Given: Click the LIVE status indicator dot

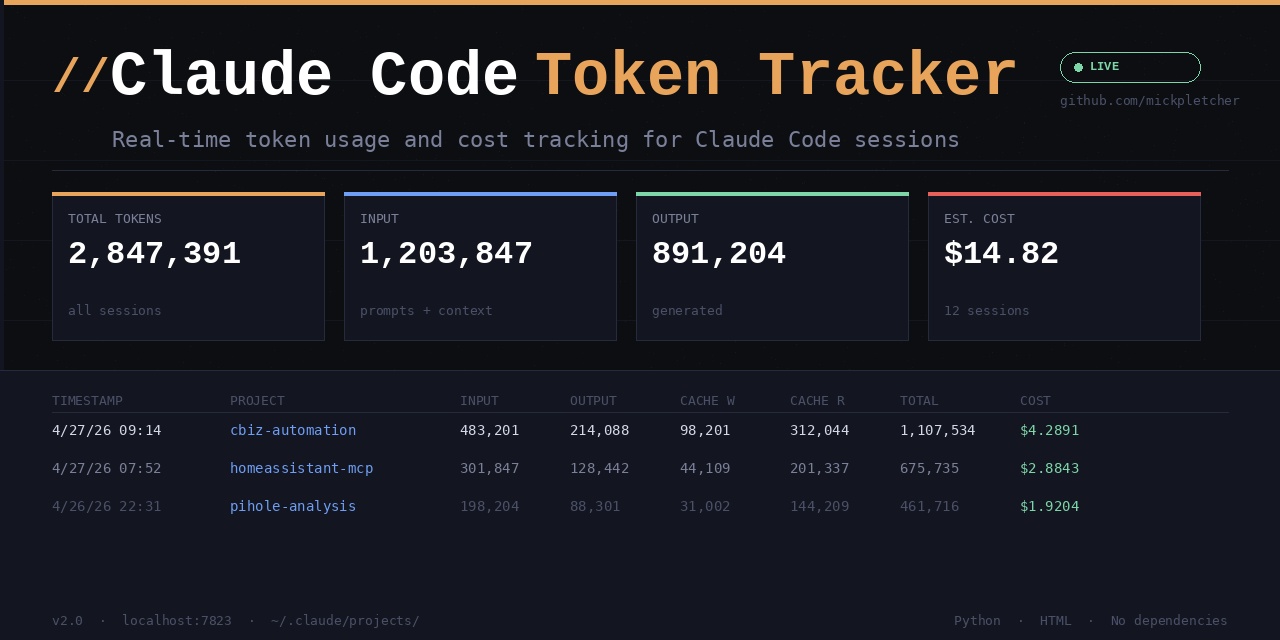Looking at the screenshot, I should [x=1078, y=67].
